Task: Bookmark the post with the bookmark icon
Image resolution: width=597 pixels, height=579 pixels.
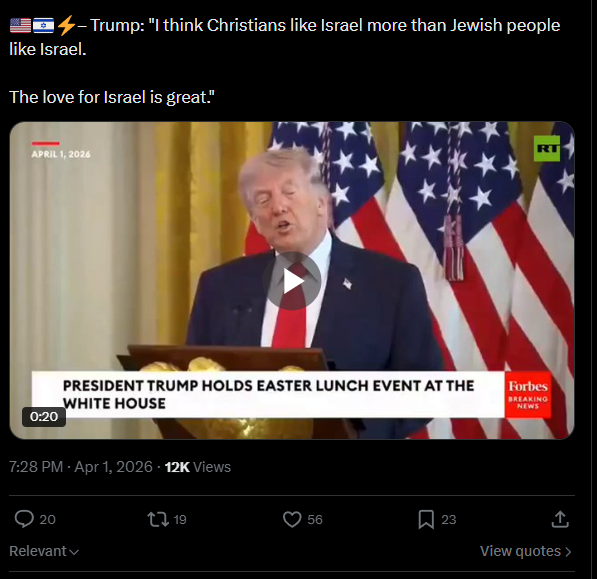Action: [x=426, y=519]
